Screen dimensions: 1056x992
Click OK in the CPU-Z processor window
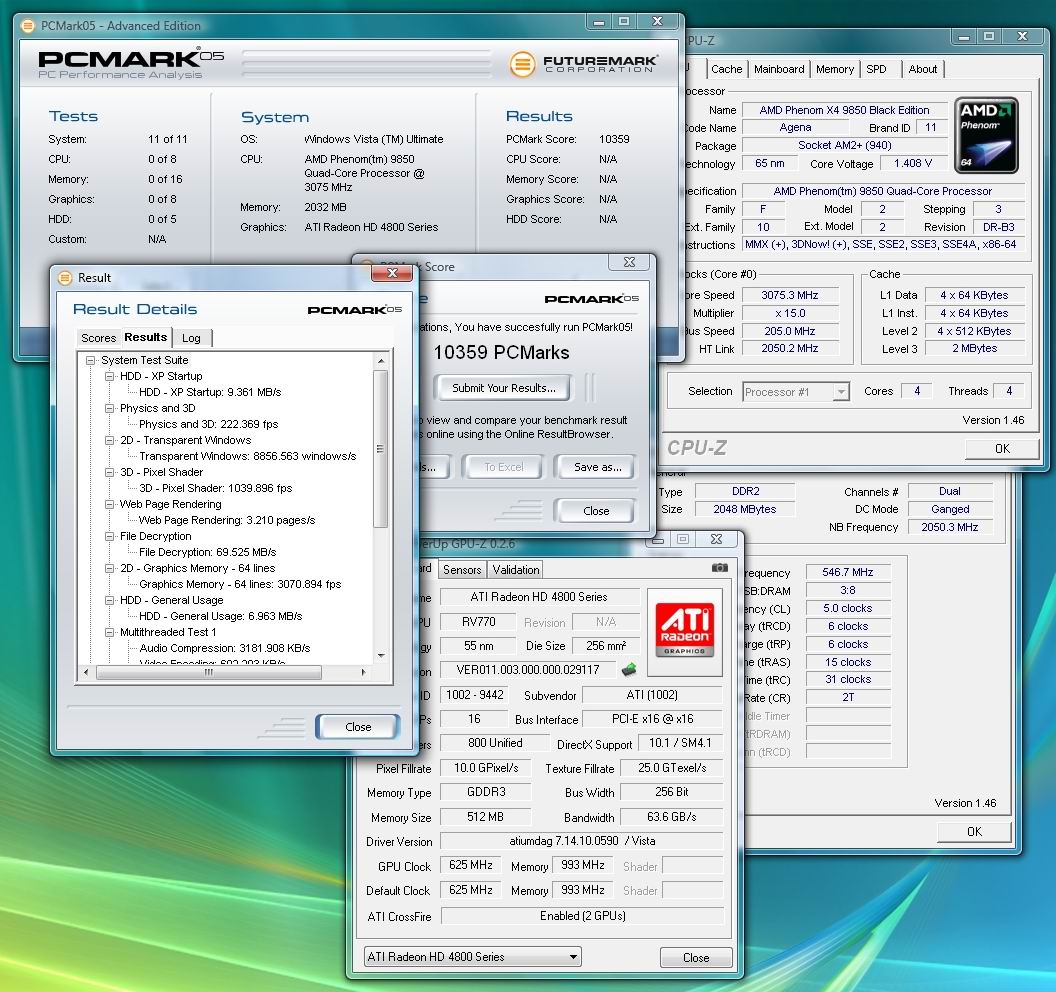1002,449
